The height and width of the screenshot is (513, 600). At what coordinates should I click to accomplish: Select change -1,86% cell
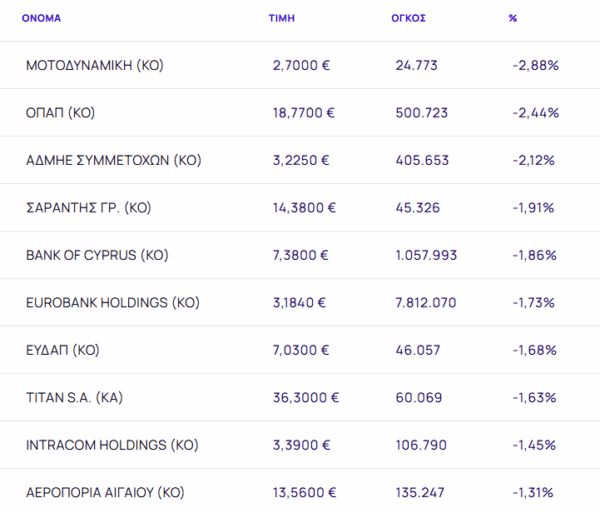pos(535,255)
